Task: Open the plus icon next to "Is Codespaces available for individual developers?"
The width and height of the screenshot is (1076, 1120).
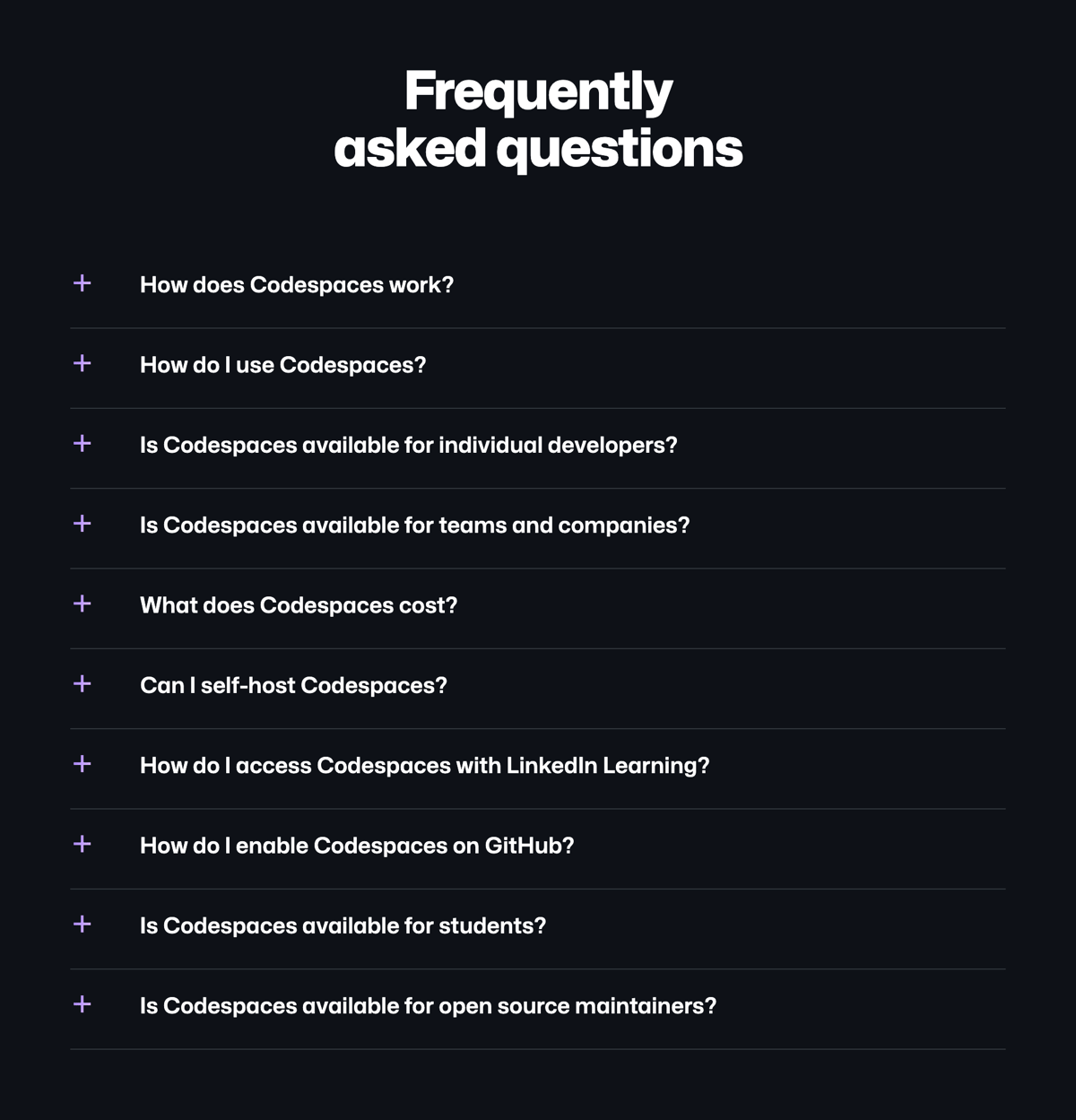Action: (82, 444)
